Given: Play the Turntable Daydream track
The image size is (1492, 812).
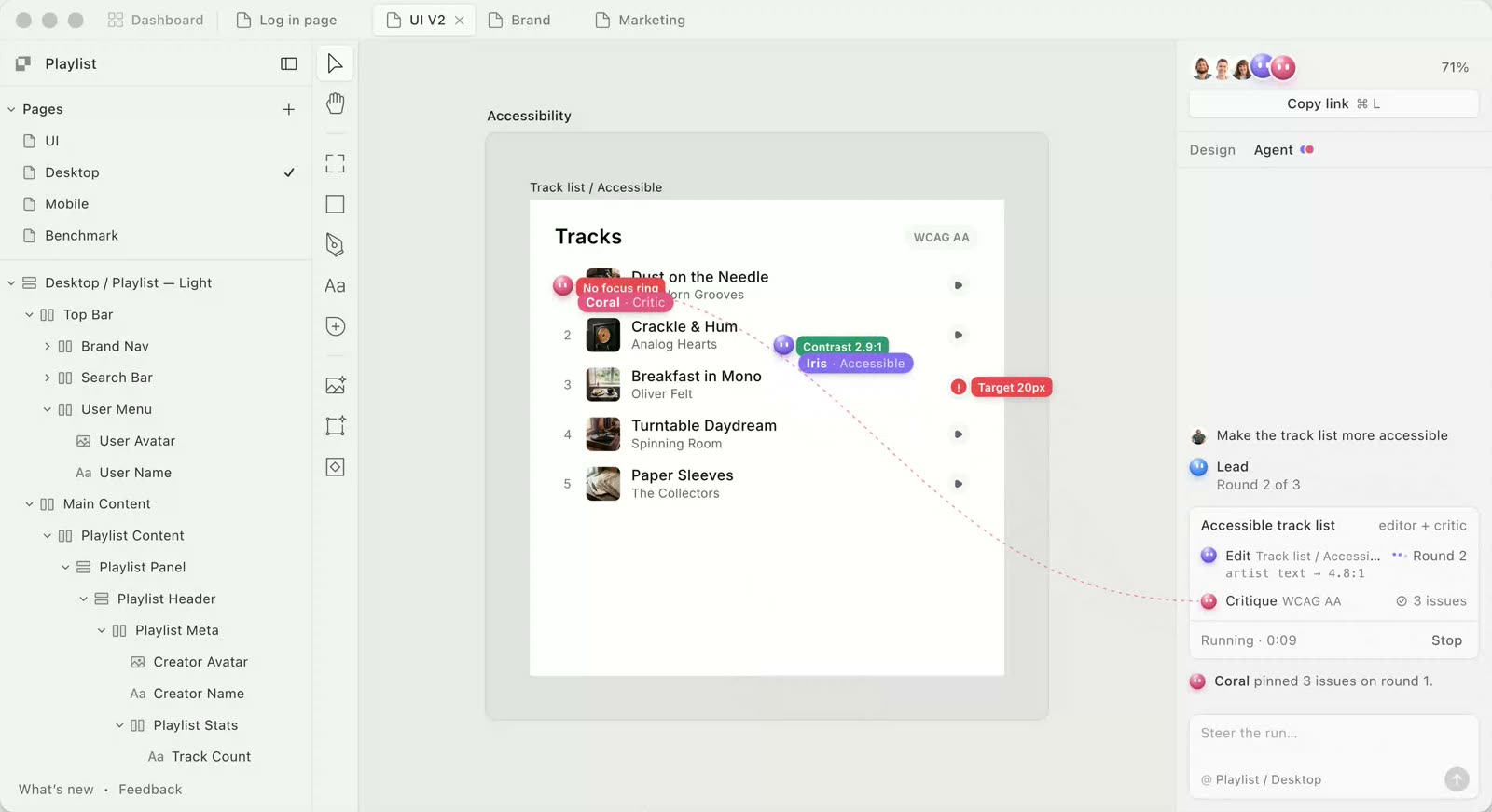Looking at the screenshot, I should (958, 434).
